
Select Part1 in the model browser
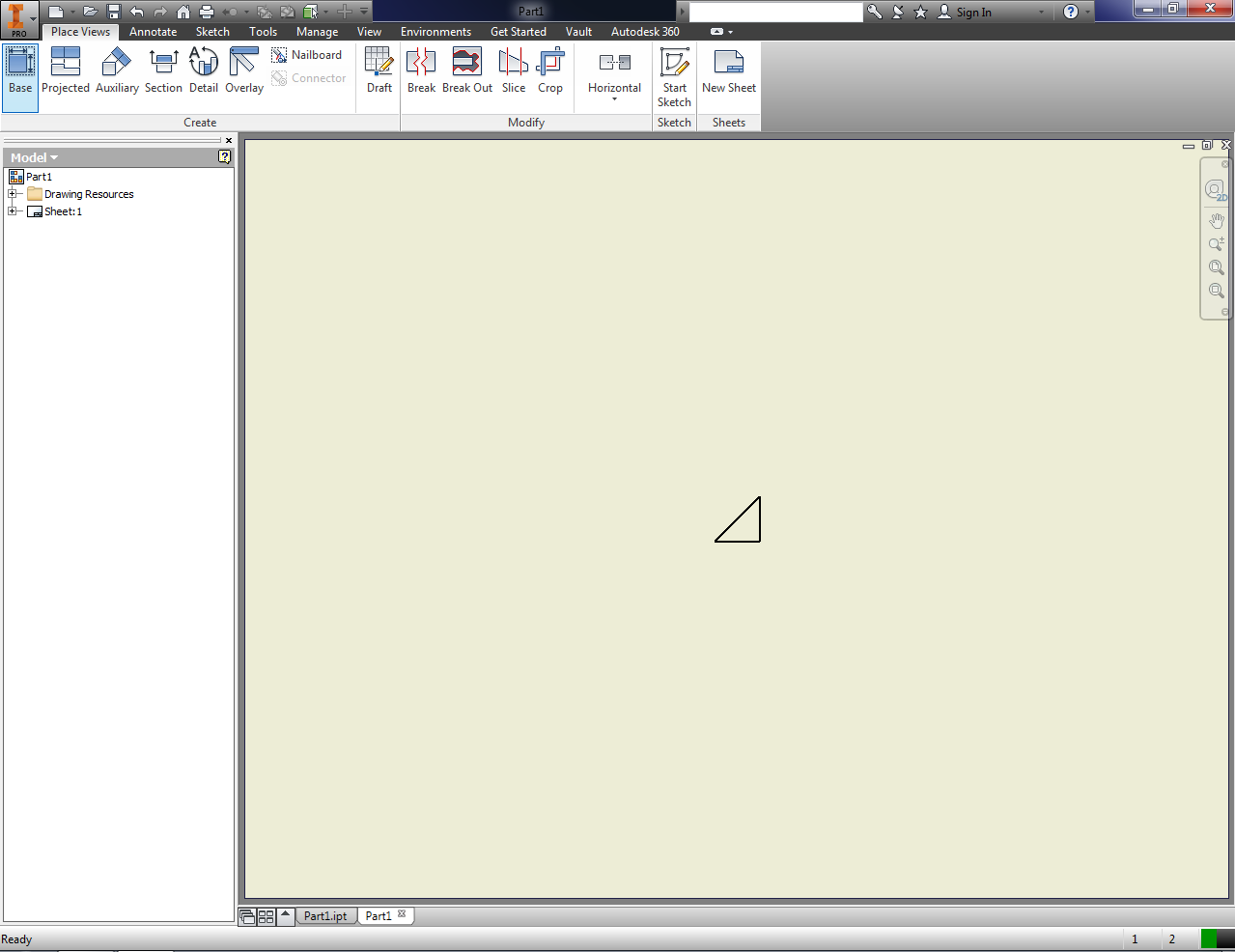coord(39,176)
